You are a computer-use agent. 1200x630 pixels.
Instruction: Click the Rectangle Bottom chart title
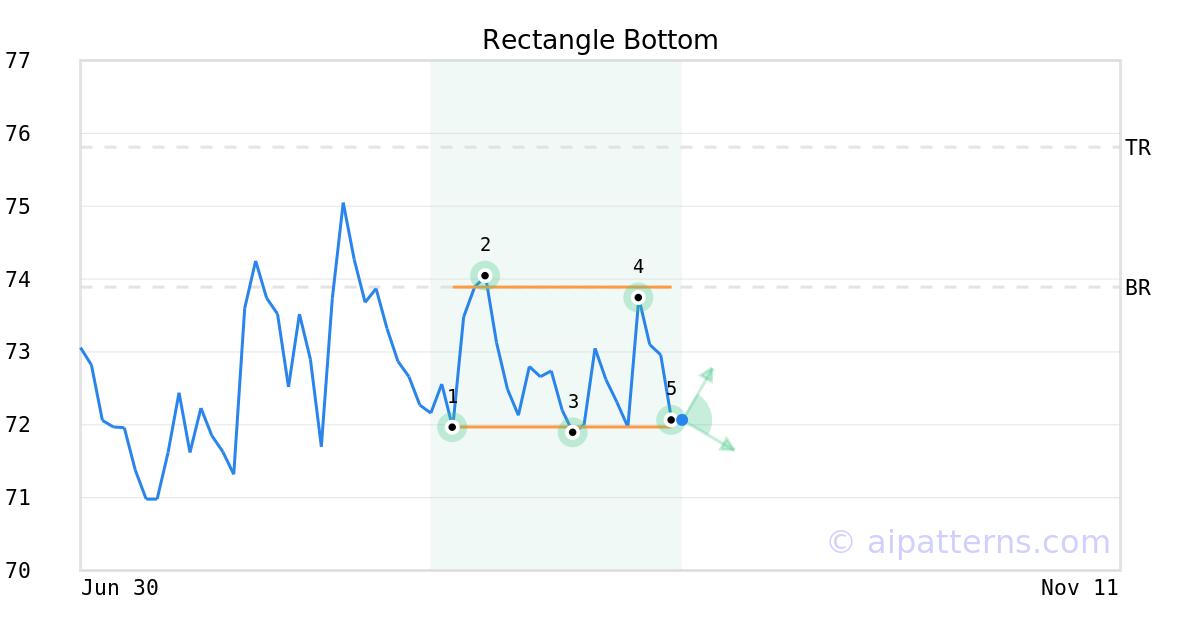tap(600, 40)
